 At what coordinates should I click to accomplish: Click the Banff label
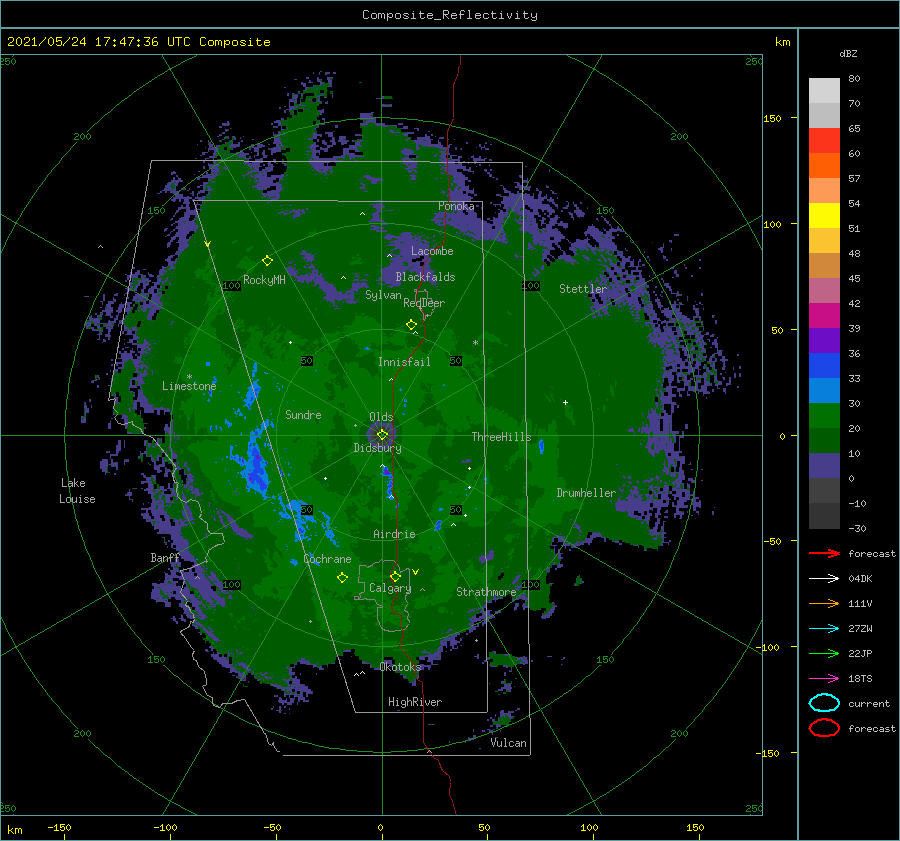pyautogui.click(x=165, y=558)
